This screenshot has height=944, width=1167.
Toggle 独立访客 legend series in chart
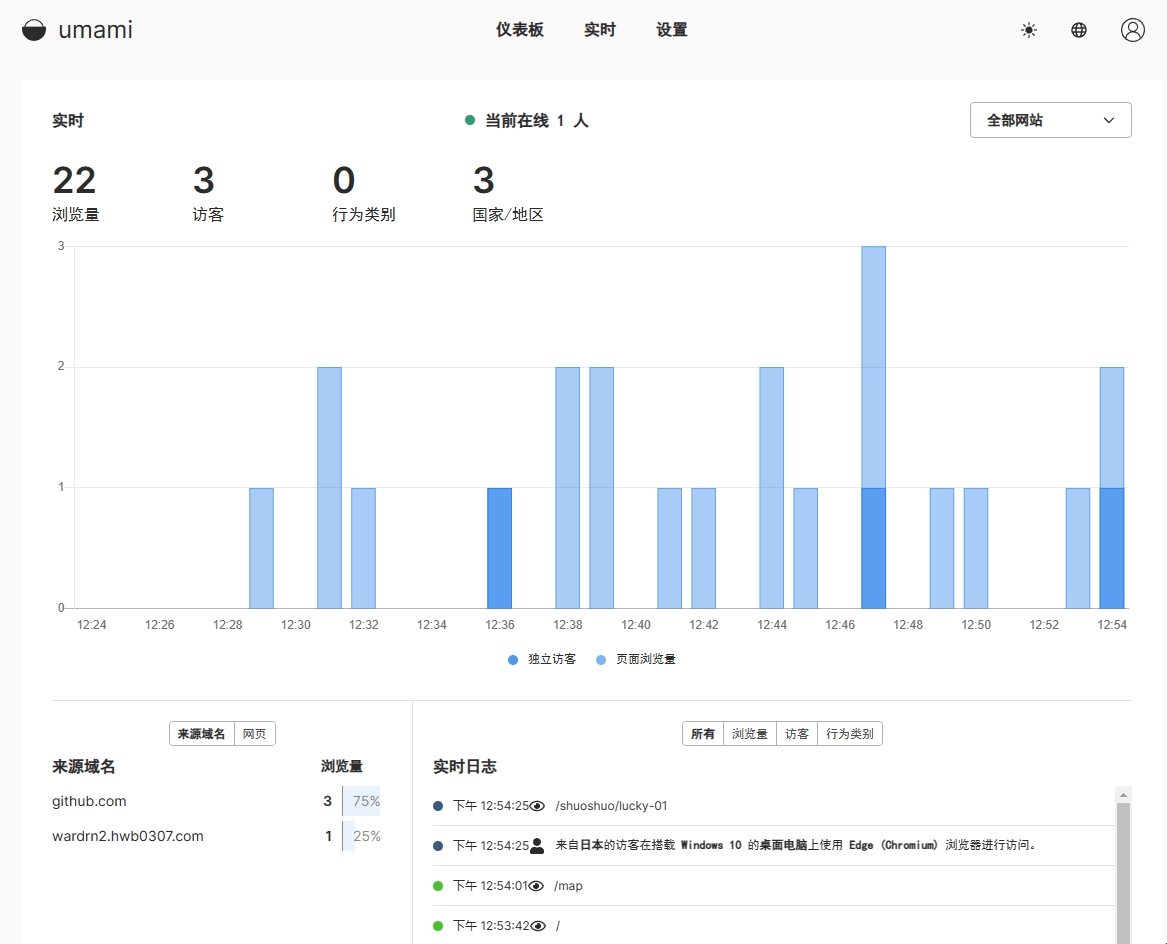[542, 659]
